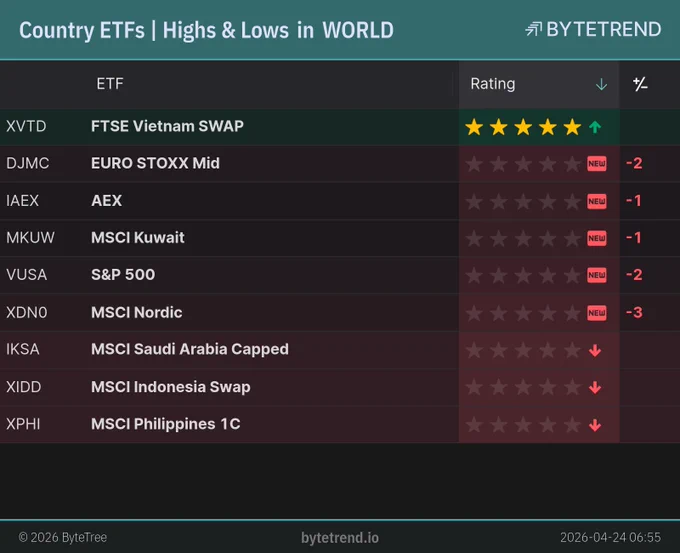Image resolution: width=680 pixels, height=553 pixels.
Task: Click the NEW badge on XDN0 row
Action: click(597, 313)
